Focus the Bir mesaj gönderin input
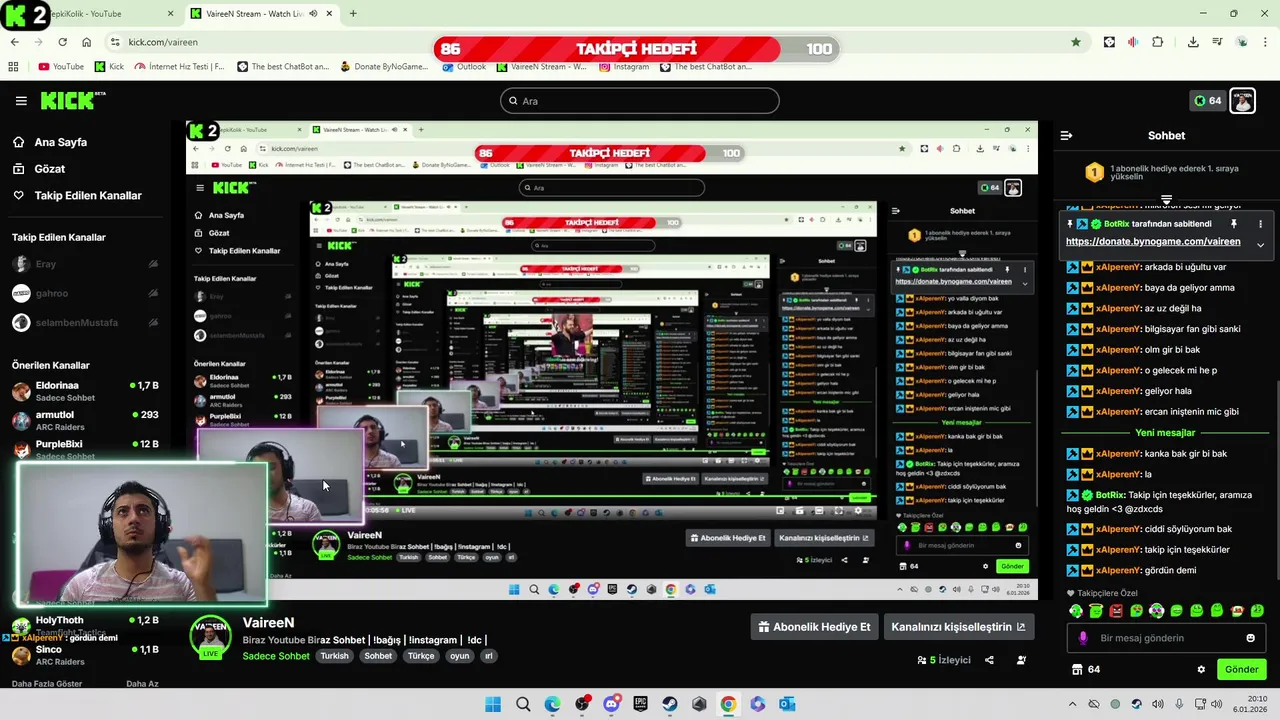Screen dimensions: 1280x720 (x=1166, y=638)
